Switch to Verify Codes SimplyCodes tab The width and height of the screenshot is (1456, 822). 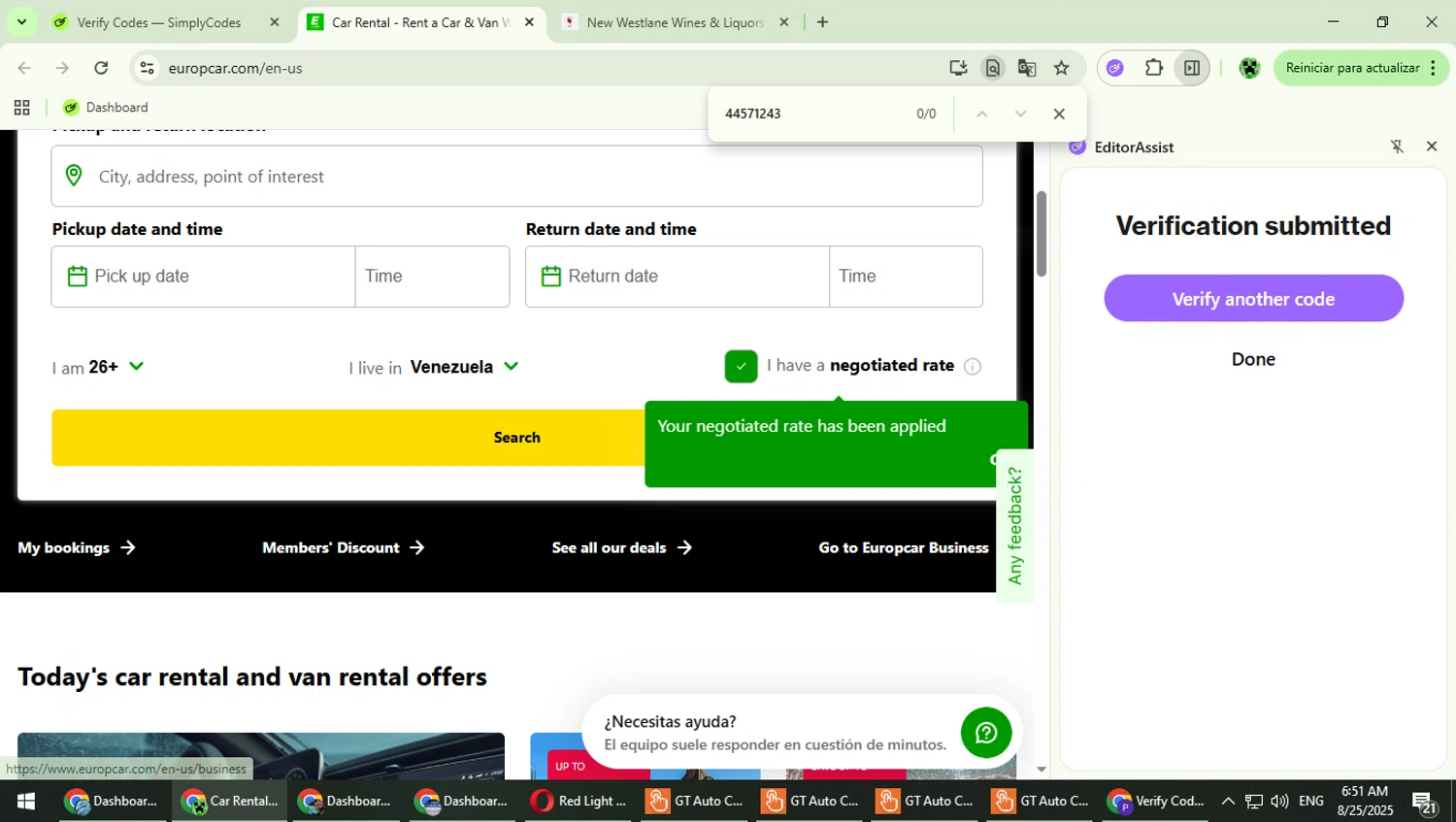tap(159, 22)
